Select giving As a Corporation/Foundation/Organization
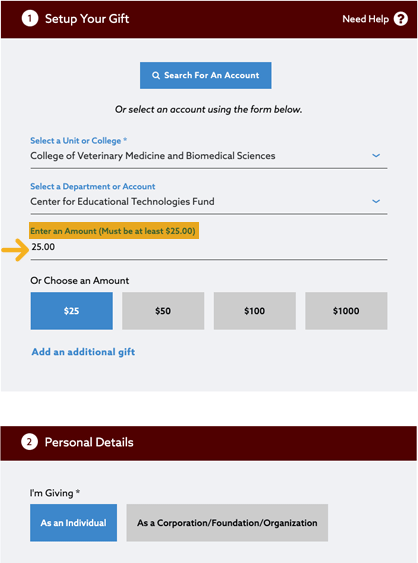 (227, 522)
